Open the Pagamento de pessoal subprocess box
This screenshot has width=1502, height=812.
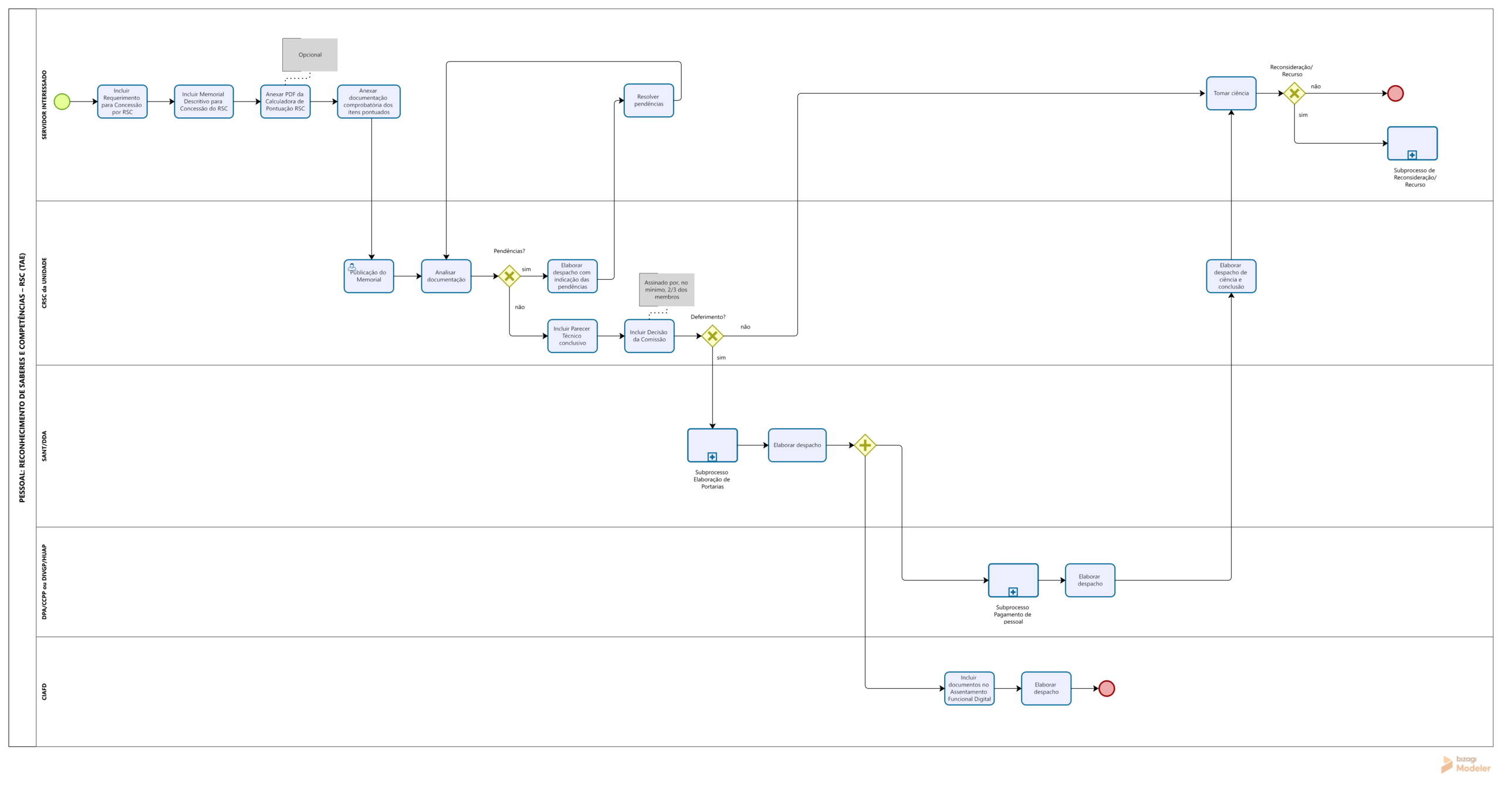pos(1013,580)
